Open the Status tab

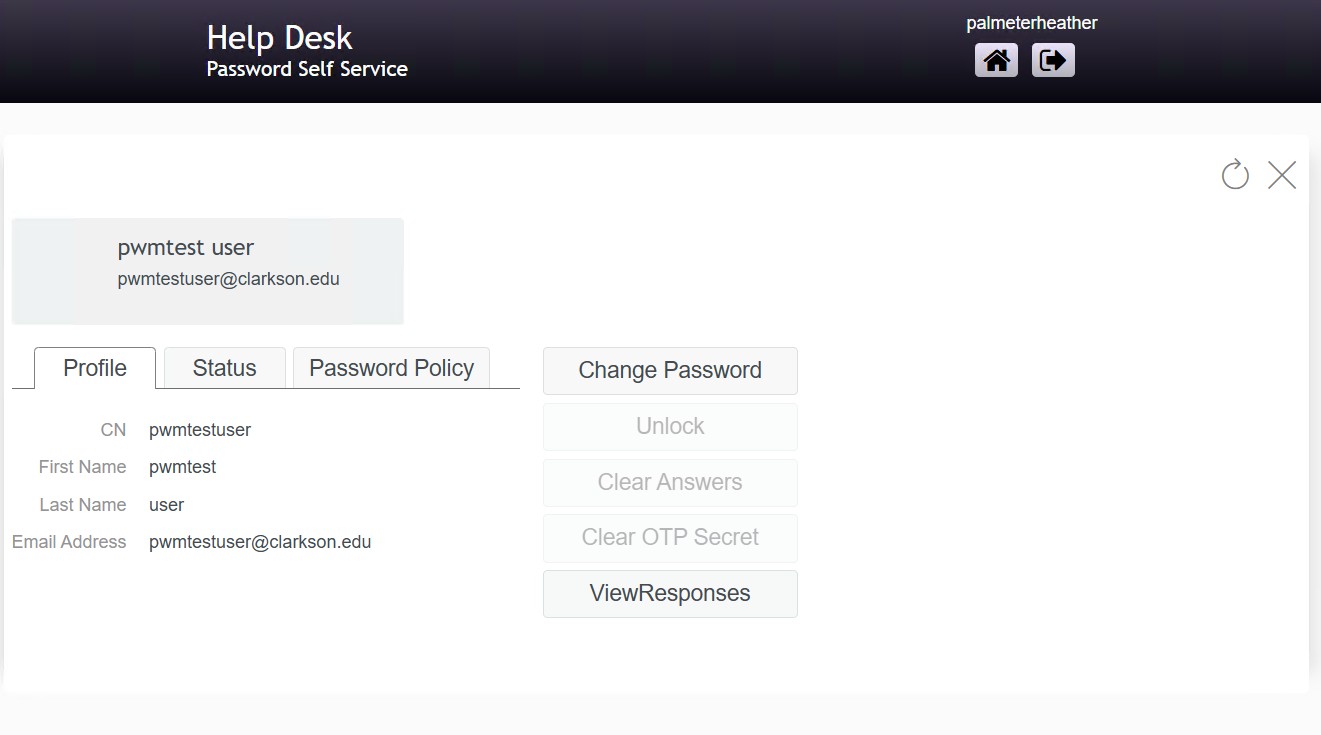click(225, 368)
